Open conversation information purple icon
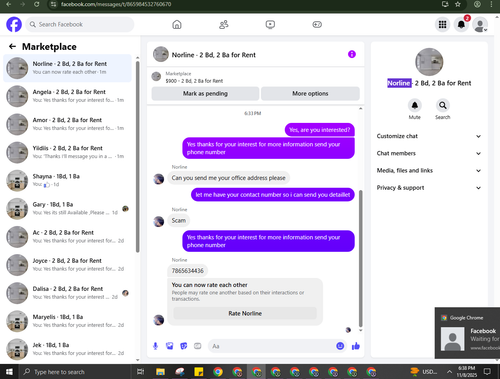Image resolution: width=500 pixels, height=379 pixels. coord(352,54)
